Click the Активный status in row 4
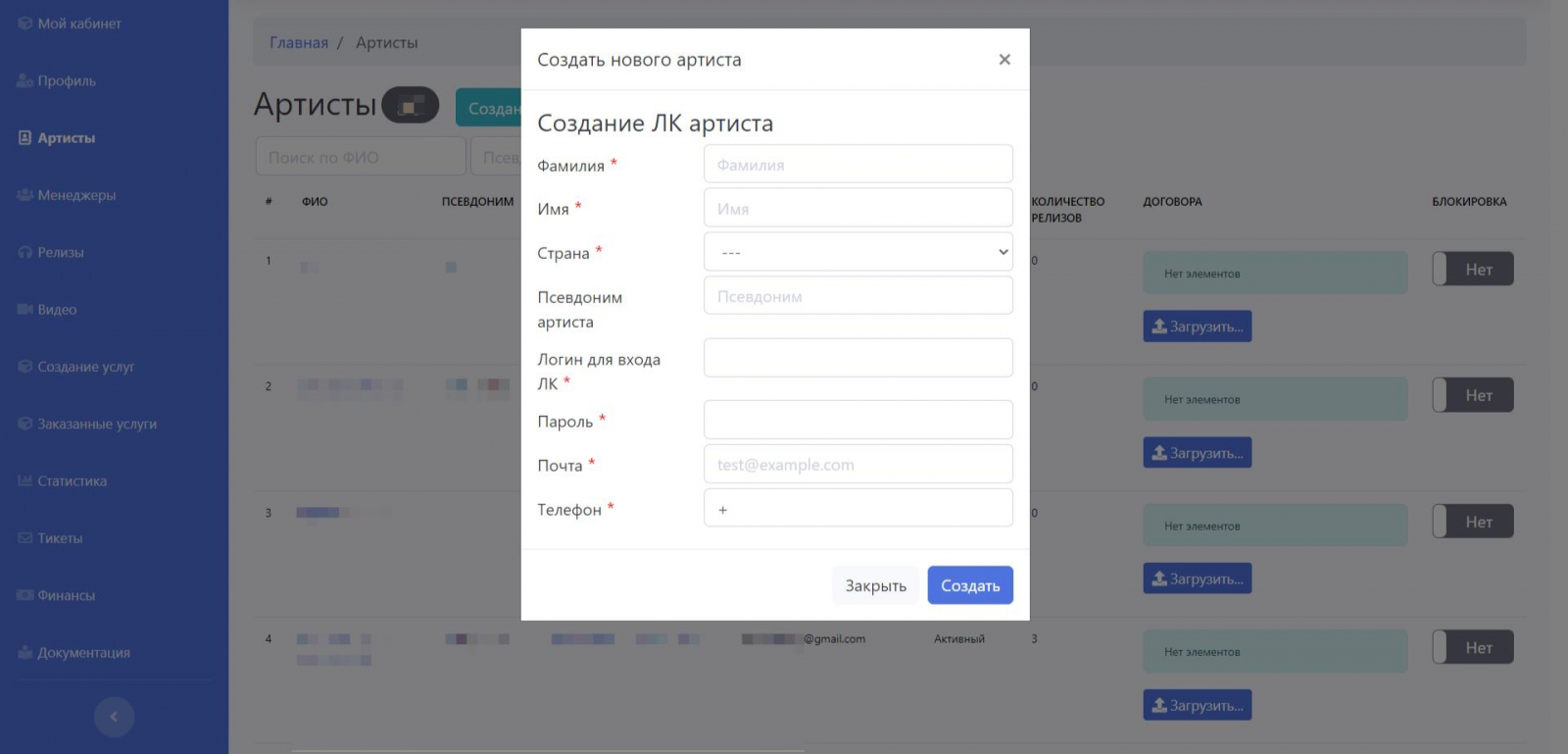This screenshot has height=754, width=1568. 959,639
